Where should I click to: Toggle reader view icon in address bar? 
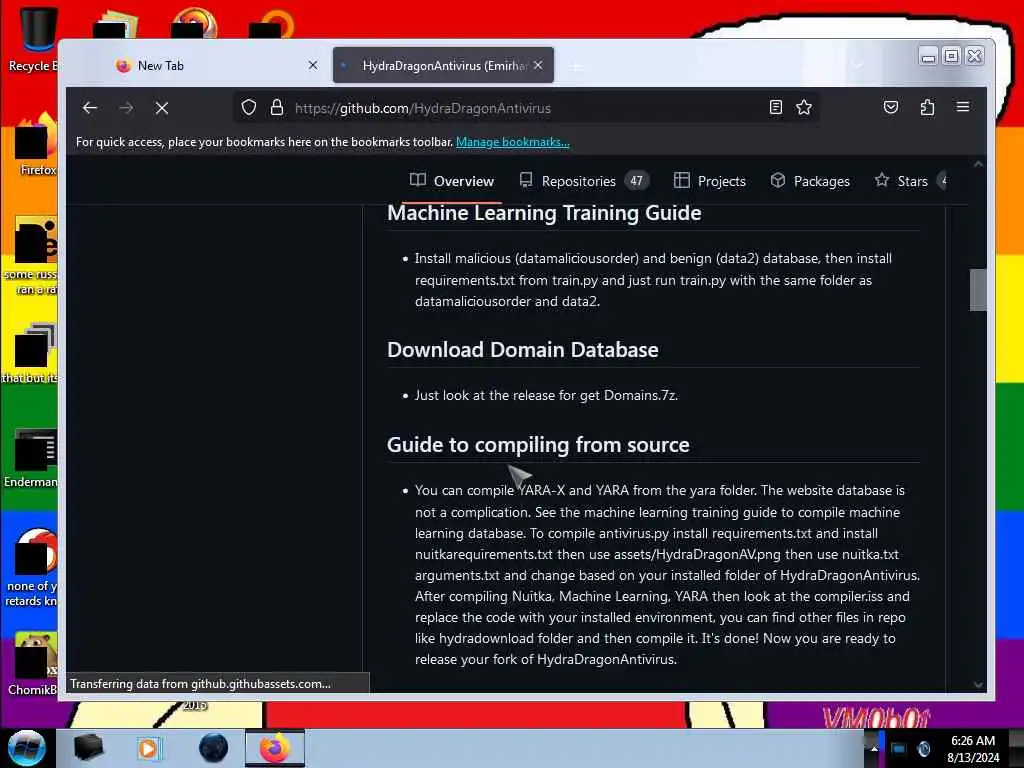775,107
